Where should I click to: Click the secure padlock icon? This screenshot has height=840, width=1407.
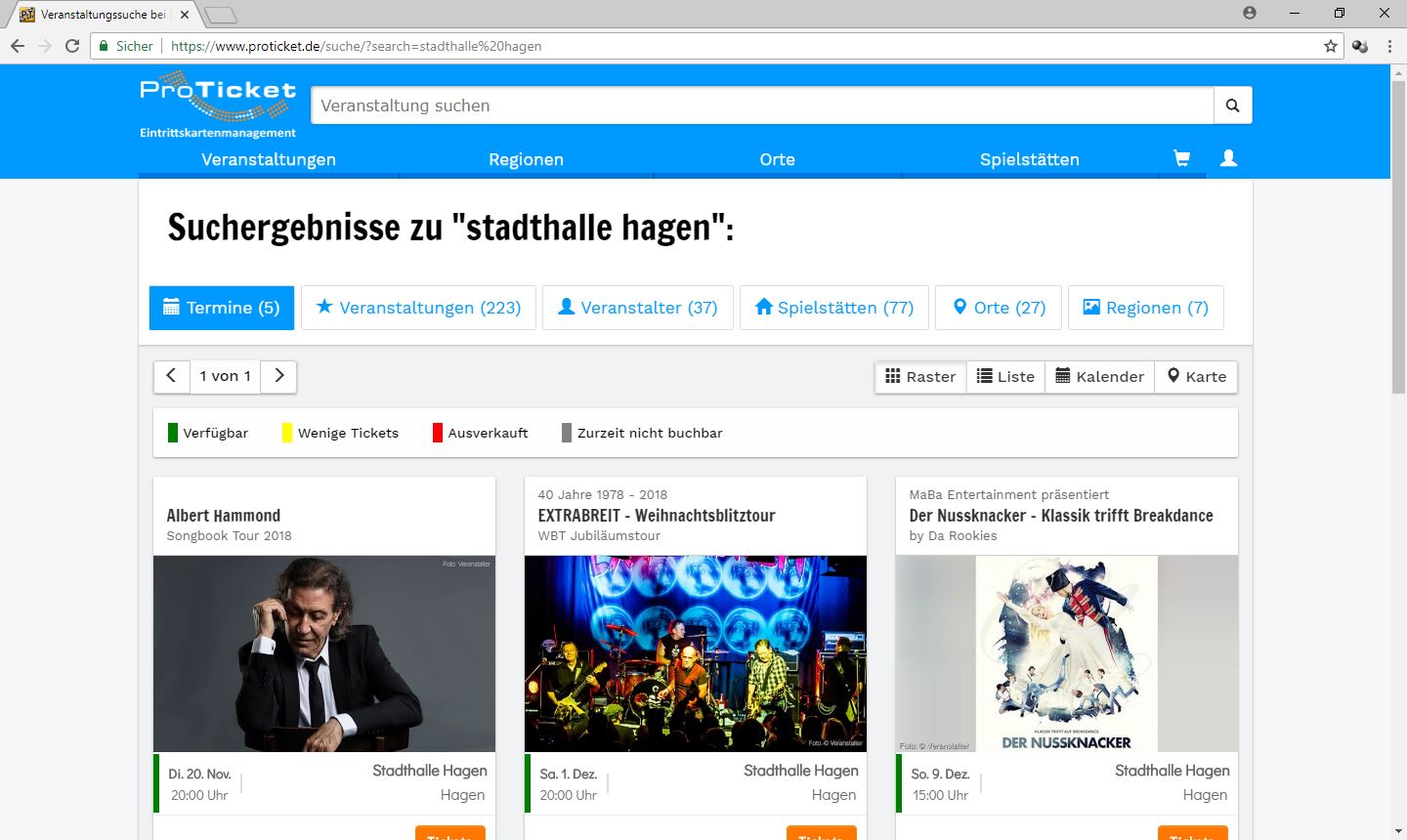point(104,46)
